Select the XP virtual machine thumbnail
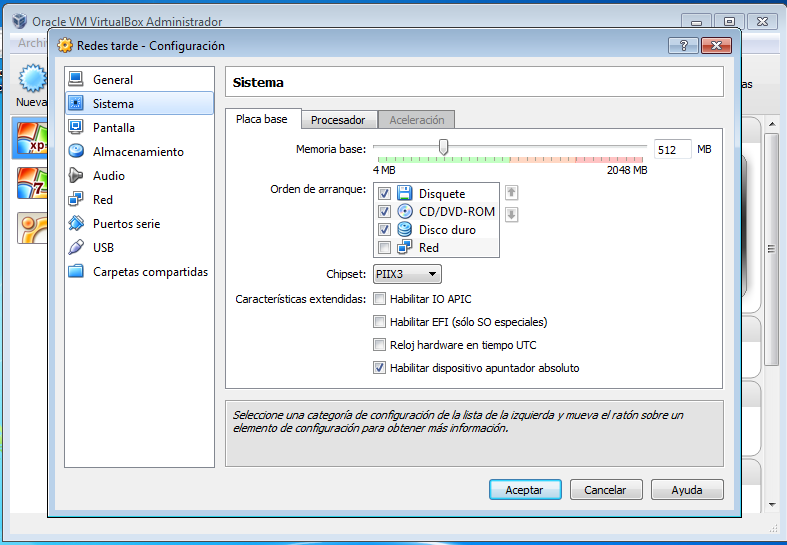Screen dimensions: 787x545 (31, 138)
